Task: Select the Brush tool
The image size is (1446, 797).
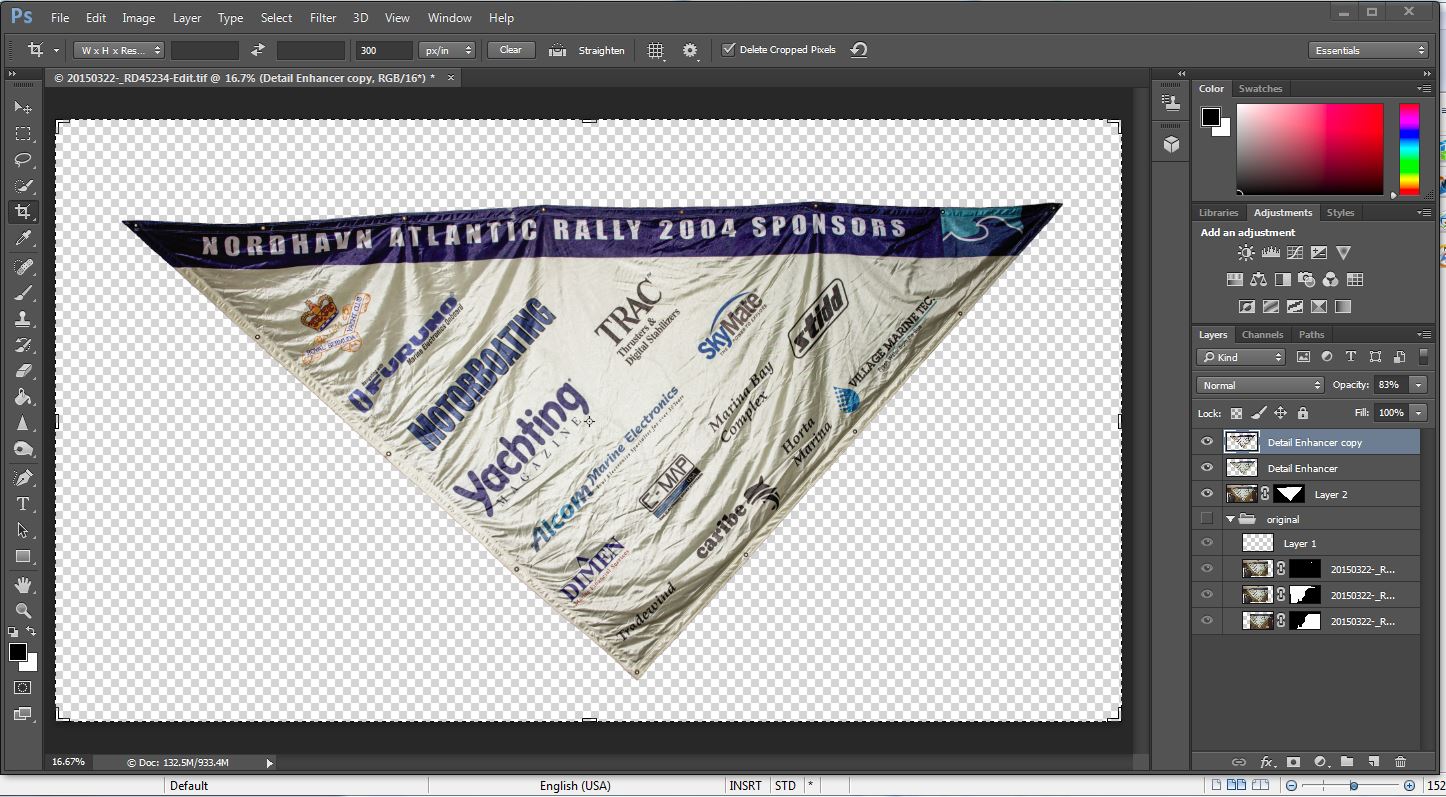Action: pyautogui.click(x=22, y=293)
